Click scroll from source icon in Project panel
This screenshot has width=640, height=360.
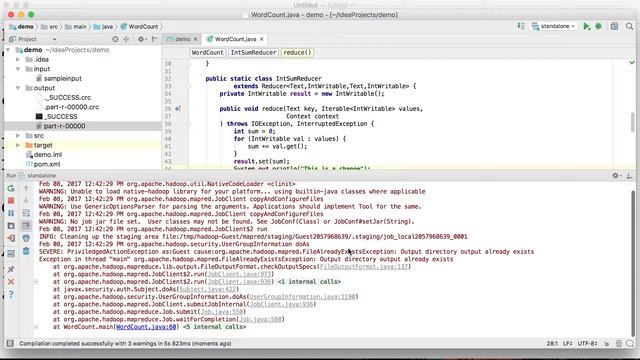click(115, 39)
